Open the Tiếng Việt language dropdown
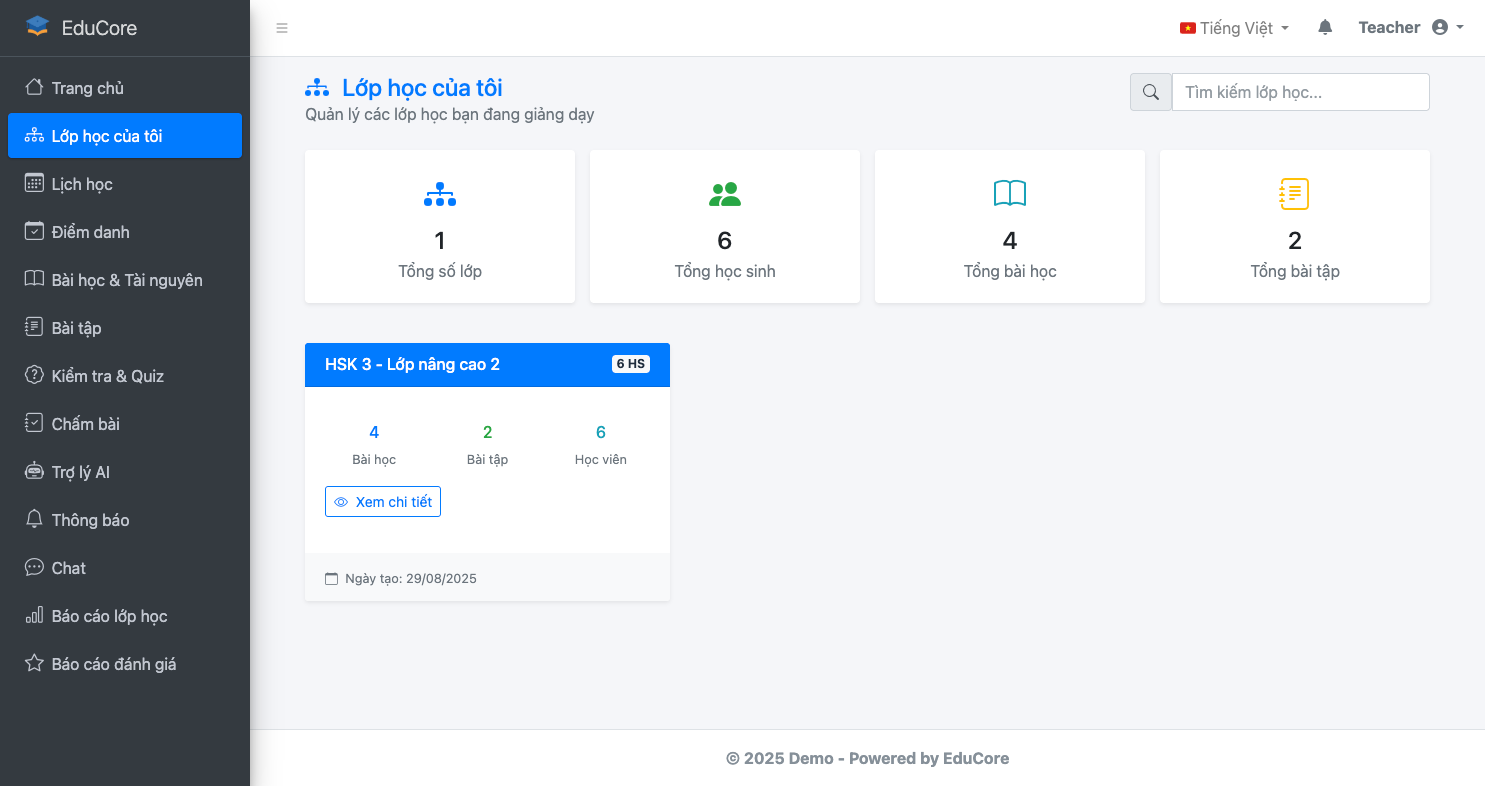Image resolution: width=1485 pixels, height=786 pixels. (x=1233, y=27)
